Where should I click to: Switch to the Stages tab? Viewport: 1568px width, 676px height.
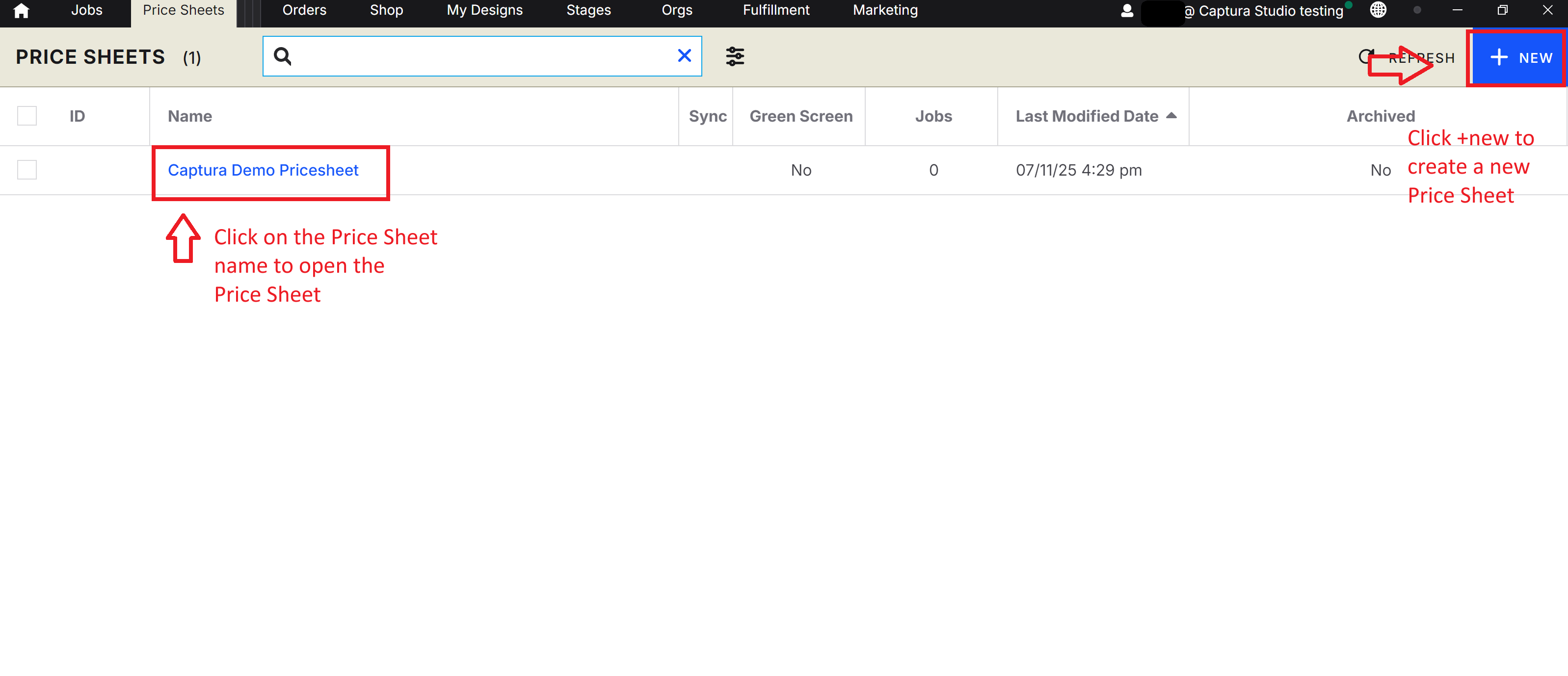(588, 10)
